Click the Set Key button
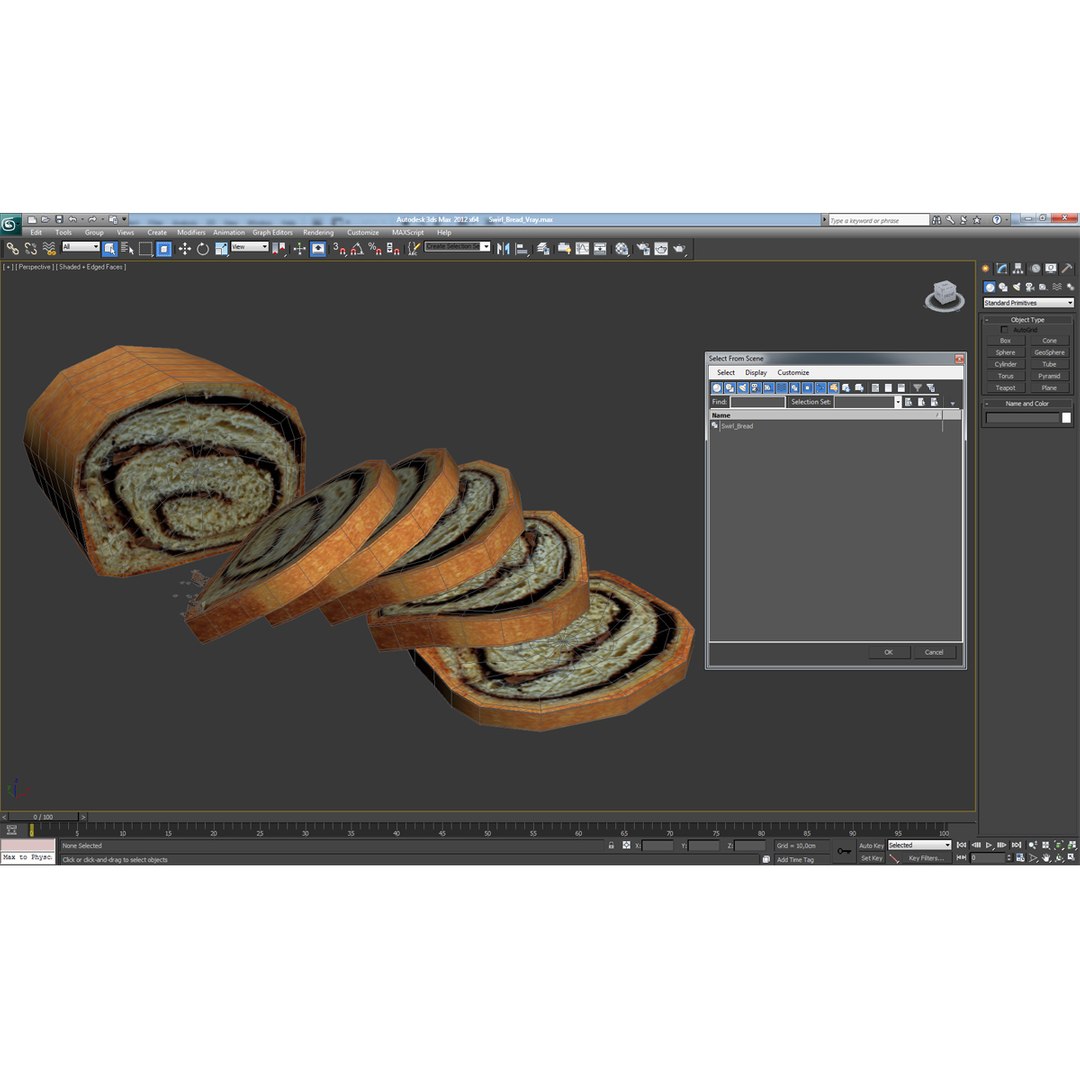This screenshot has width=1080, height=1080. [x=871, y=858]
